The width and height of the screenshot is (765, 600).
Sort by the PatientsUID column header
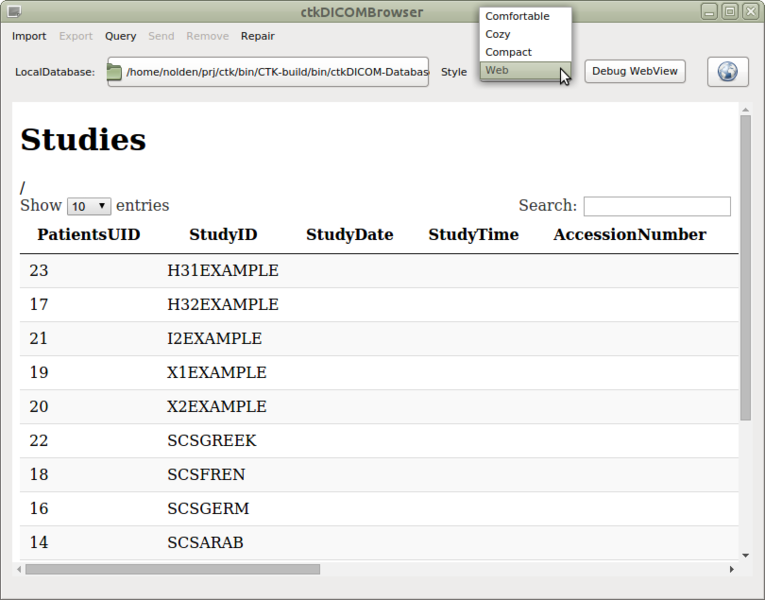[x=88, y=235]
